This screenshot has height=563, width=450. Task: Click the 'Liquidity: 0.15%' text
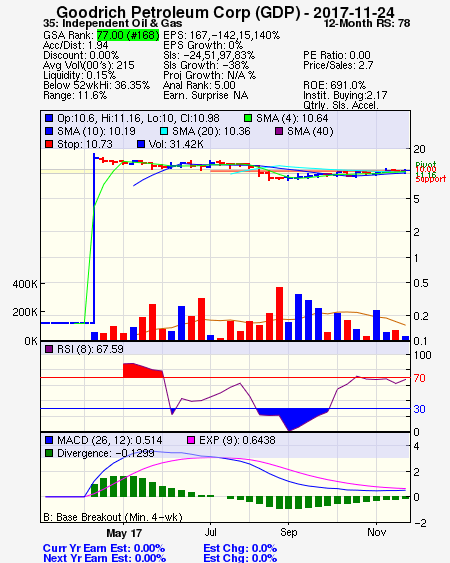coord(79,75)
